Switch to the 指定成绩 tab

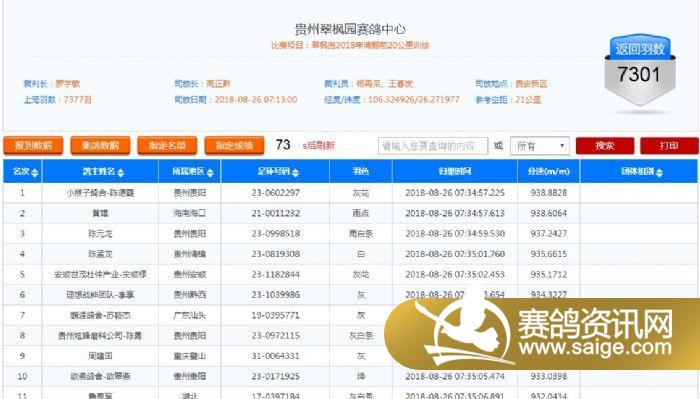(x=234, y=145)
